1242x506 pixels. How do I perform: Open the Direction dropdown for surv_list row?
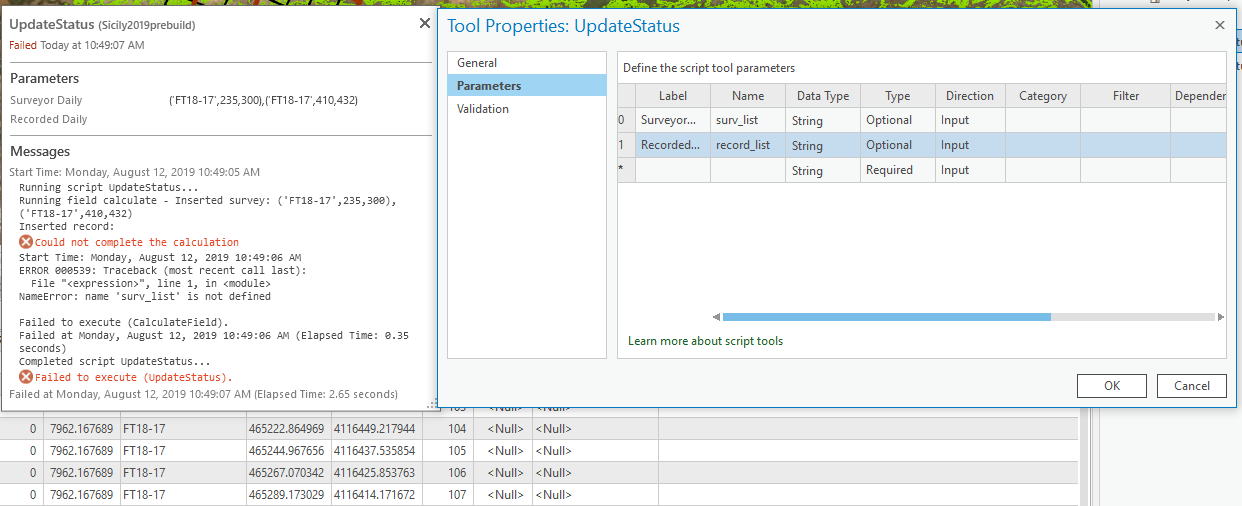coord(970,120)
